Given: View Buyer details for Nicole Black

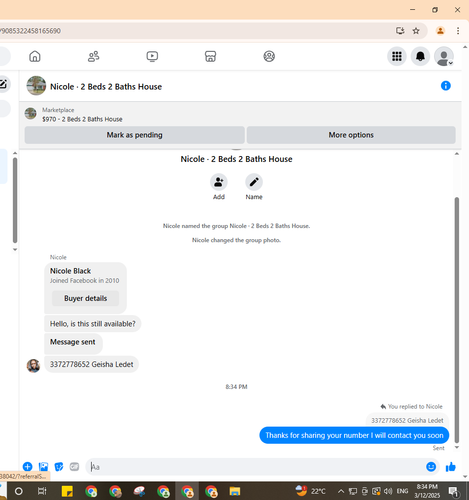Looking at the screenshot, I should 85,298.
